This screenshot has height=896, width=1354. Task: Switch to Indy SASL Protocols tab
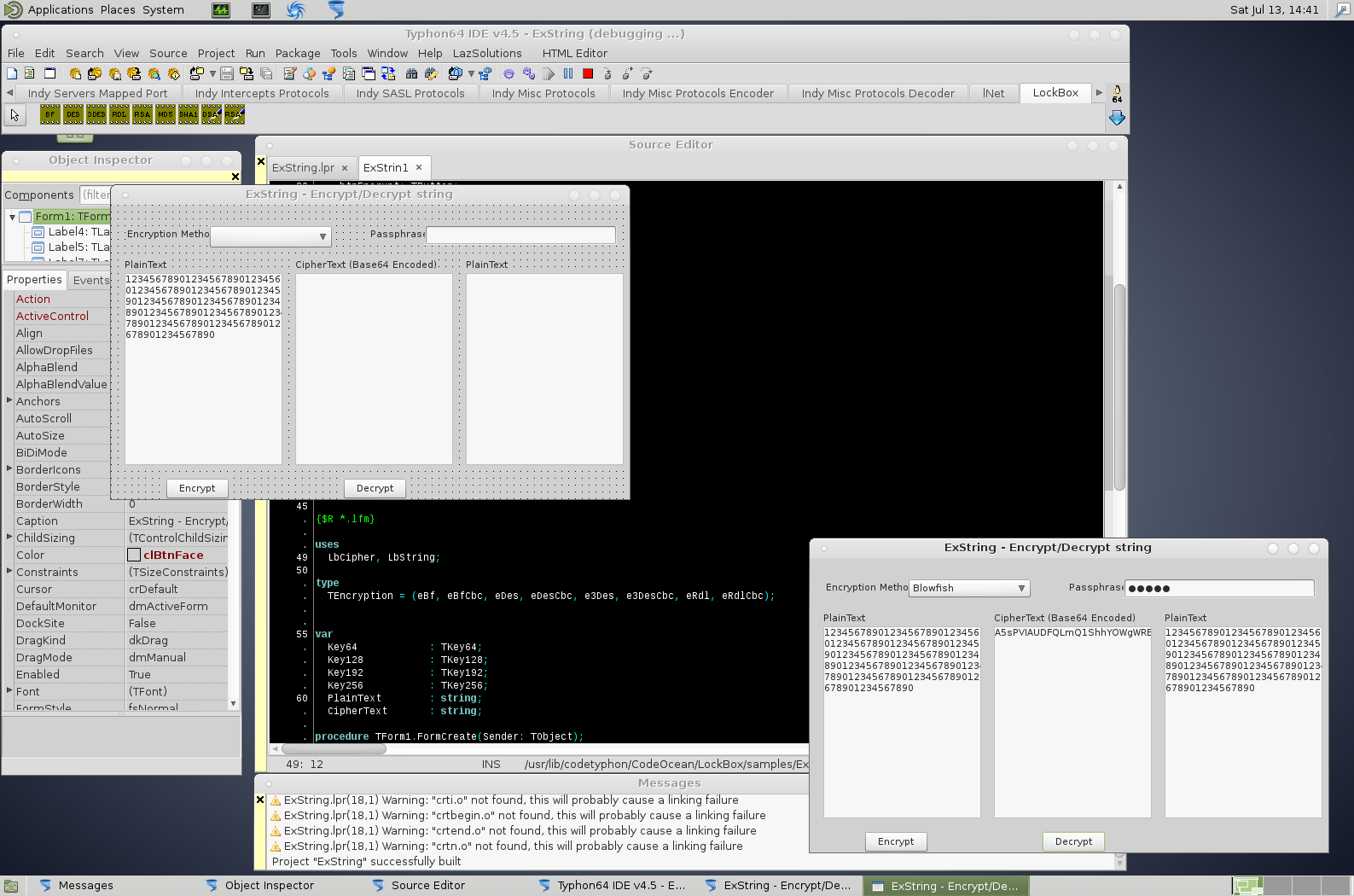pos(410,93)
